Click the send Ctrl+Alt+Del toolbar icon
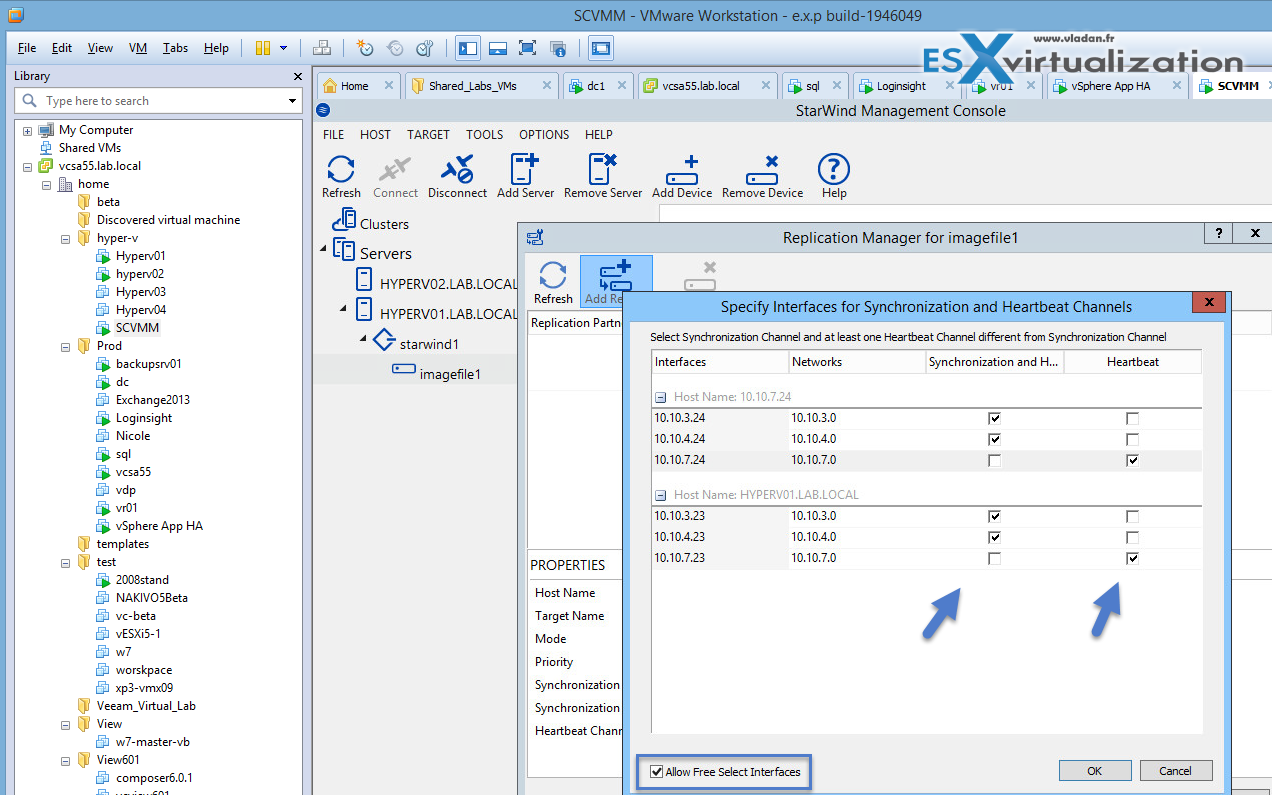Image resolution: width=1272 pixels, height=795 pixels. tap(322, 47)
